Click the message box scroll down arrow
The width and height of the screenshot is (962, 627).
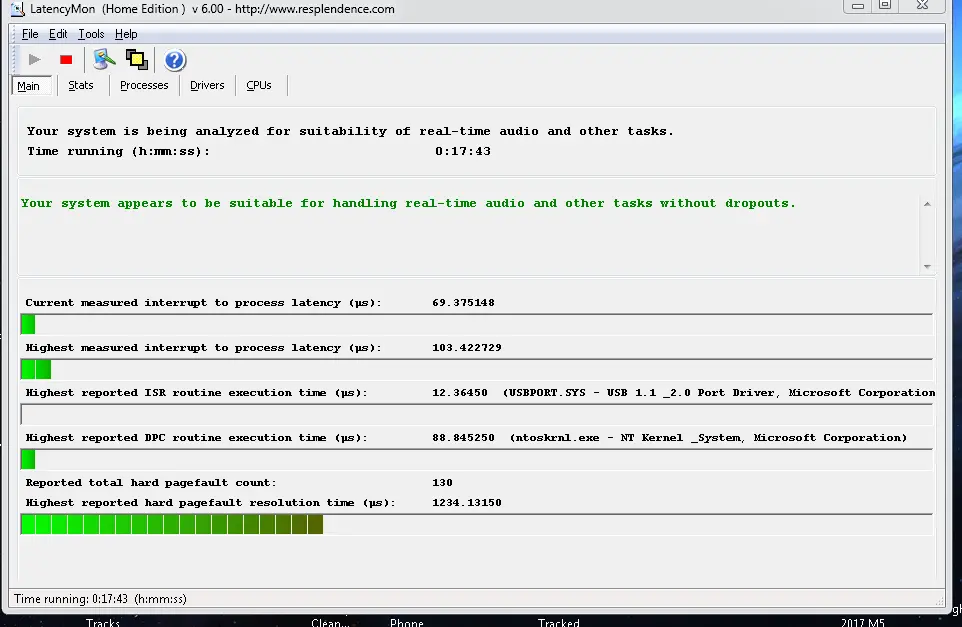tap(927, 267)
